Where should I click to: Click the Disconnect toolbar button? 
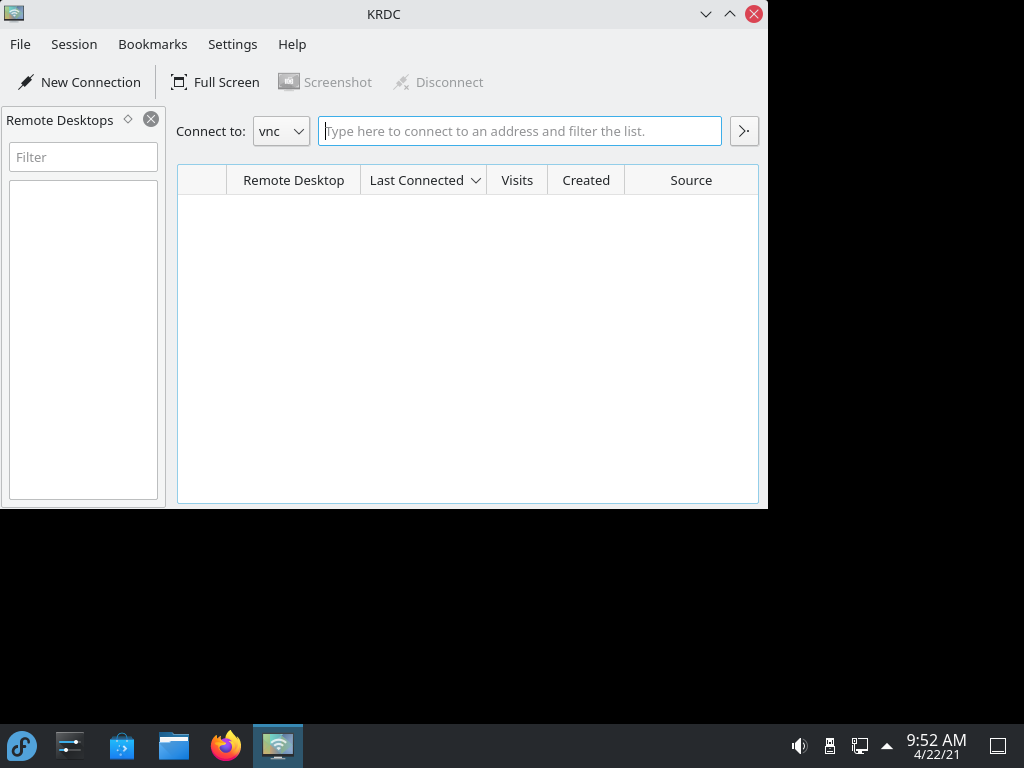click(x=438, y=82)
